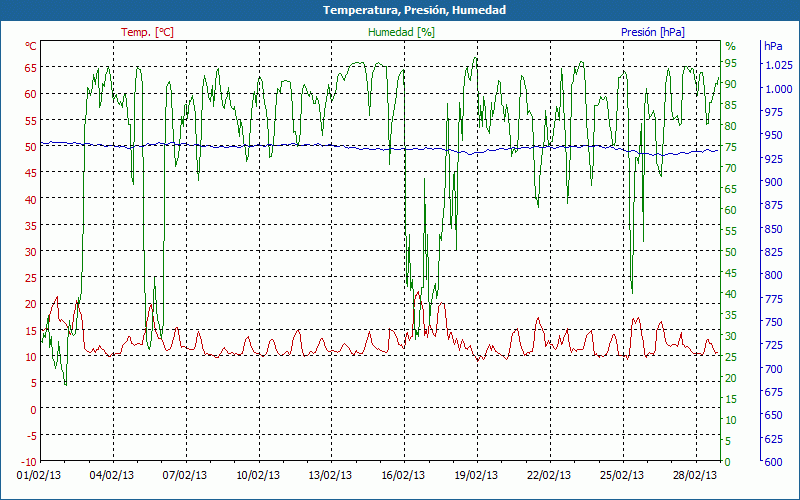Click the 95 value on humidity axis
Image resolution: width=800 pixels, height=500 pixels.
731,63
